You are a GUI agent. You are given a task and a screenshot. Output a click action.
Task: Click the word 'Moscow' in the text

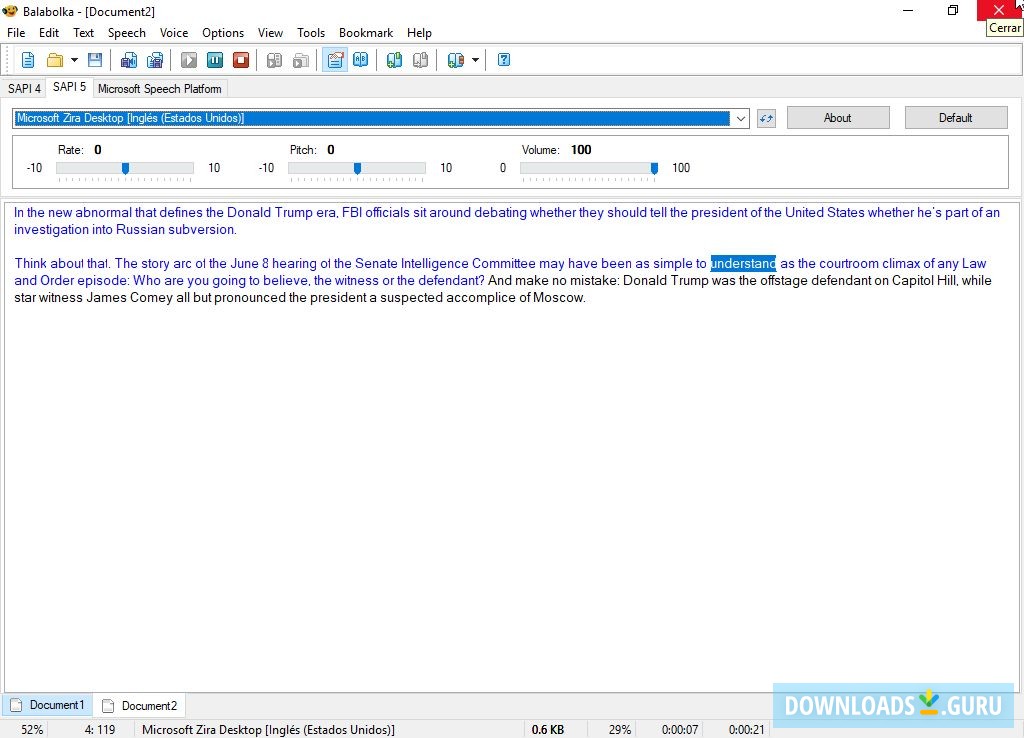(558, 298)
